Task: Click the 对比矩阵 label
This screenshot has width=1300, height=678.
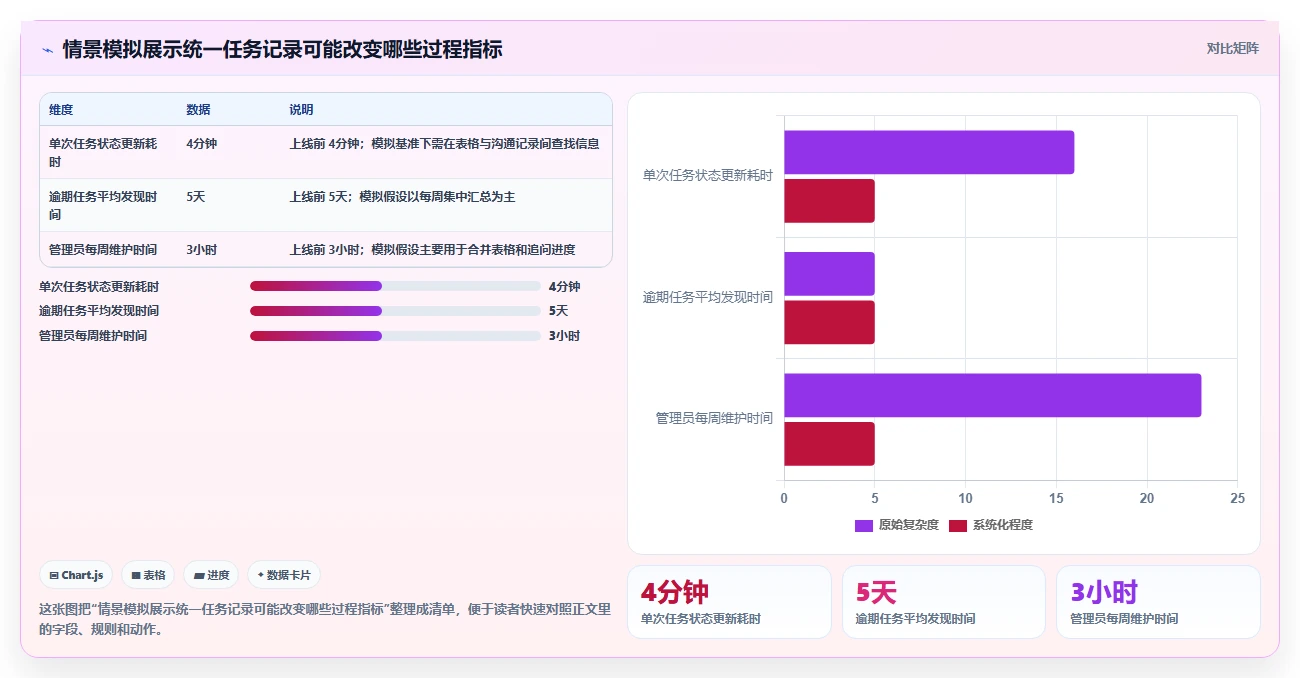Action: [x=1233, y=48]
